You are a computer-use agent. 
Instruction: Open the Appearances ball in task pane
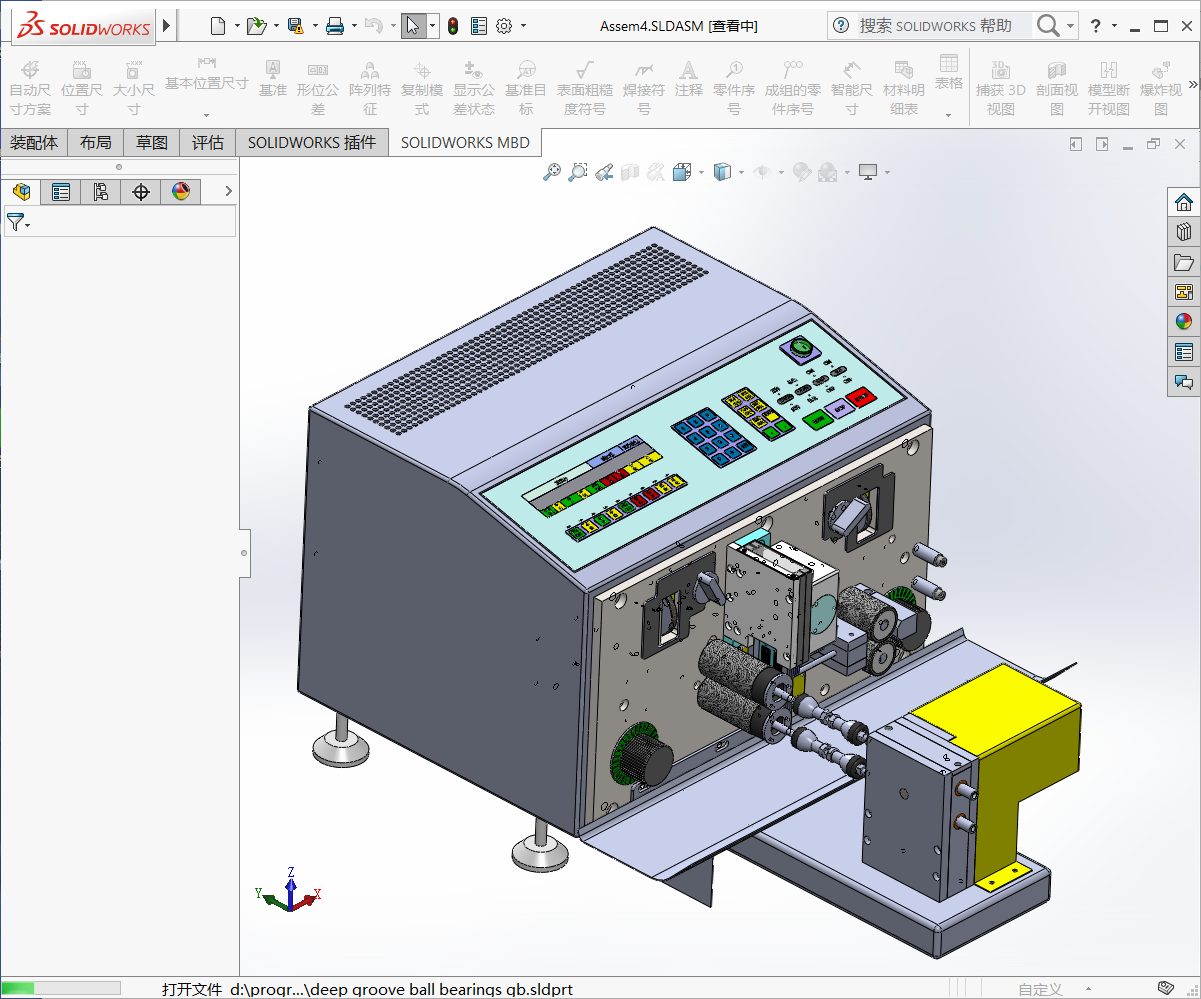pyautogui.click(x=1184, y=322)
